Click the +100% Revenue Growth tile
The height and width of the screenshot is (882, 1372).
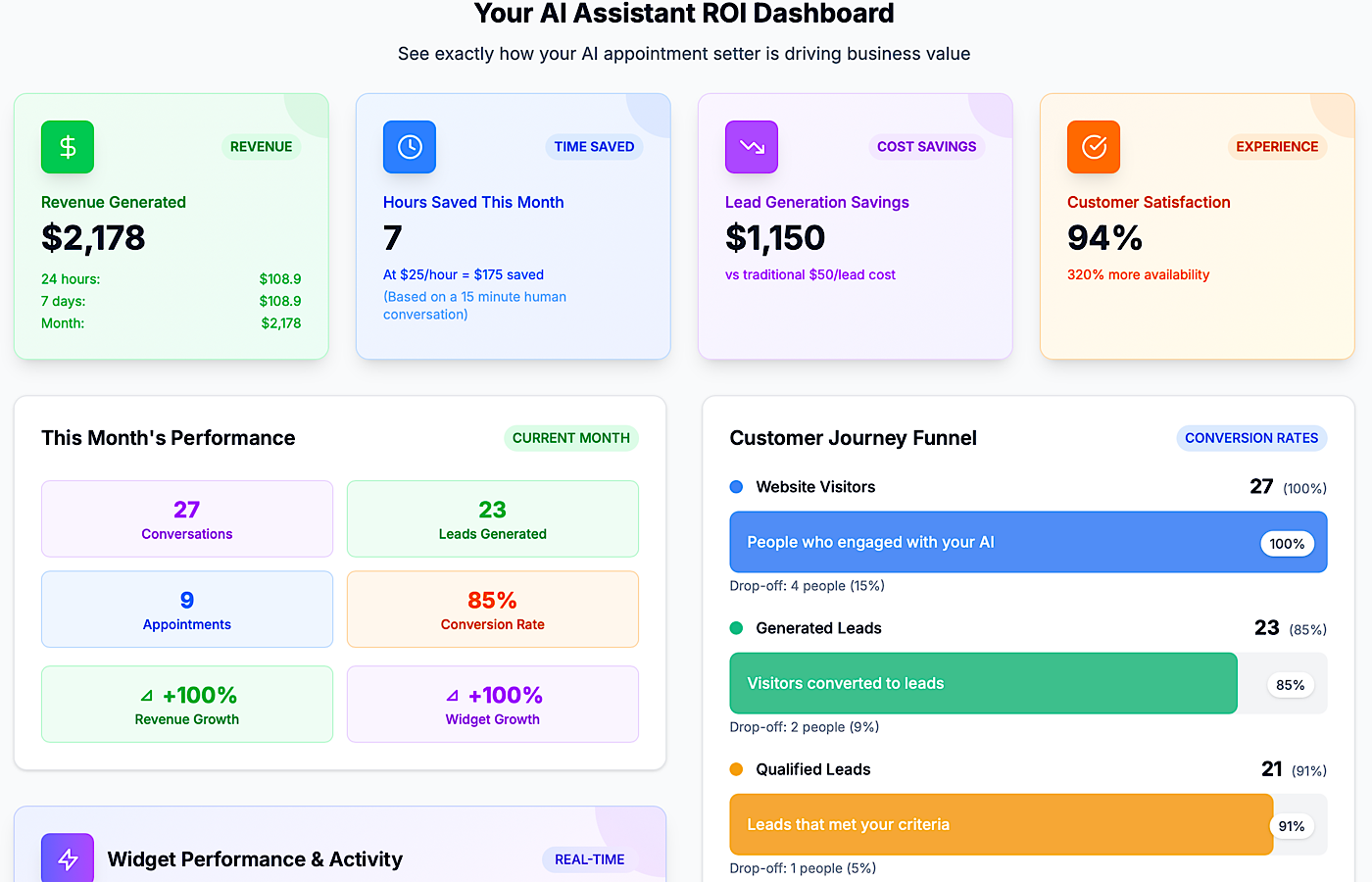tap(186, 704)
